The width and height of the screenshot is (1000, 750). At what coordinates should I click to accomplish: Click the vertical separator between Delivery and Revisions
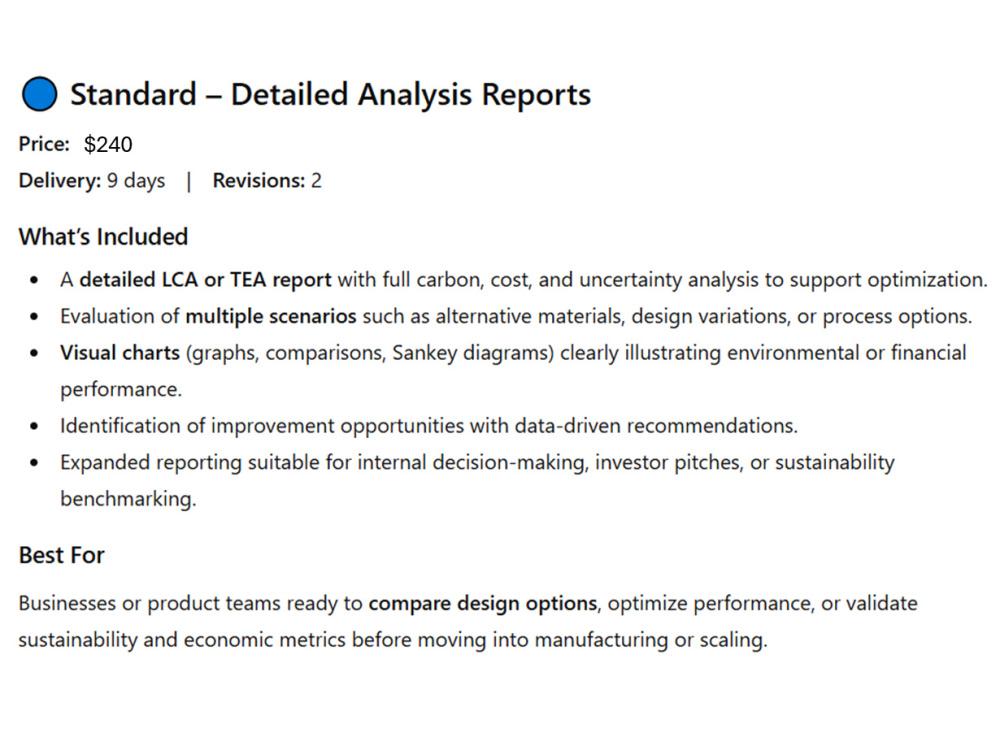(189, 182)
